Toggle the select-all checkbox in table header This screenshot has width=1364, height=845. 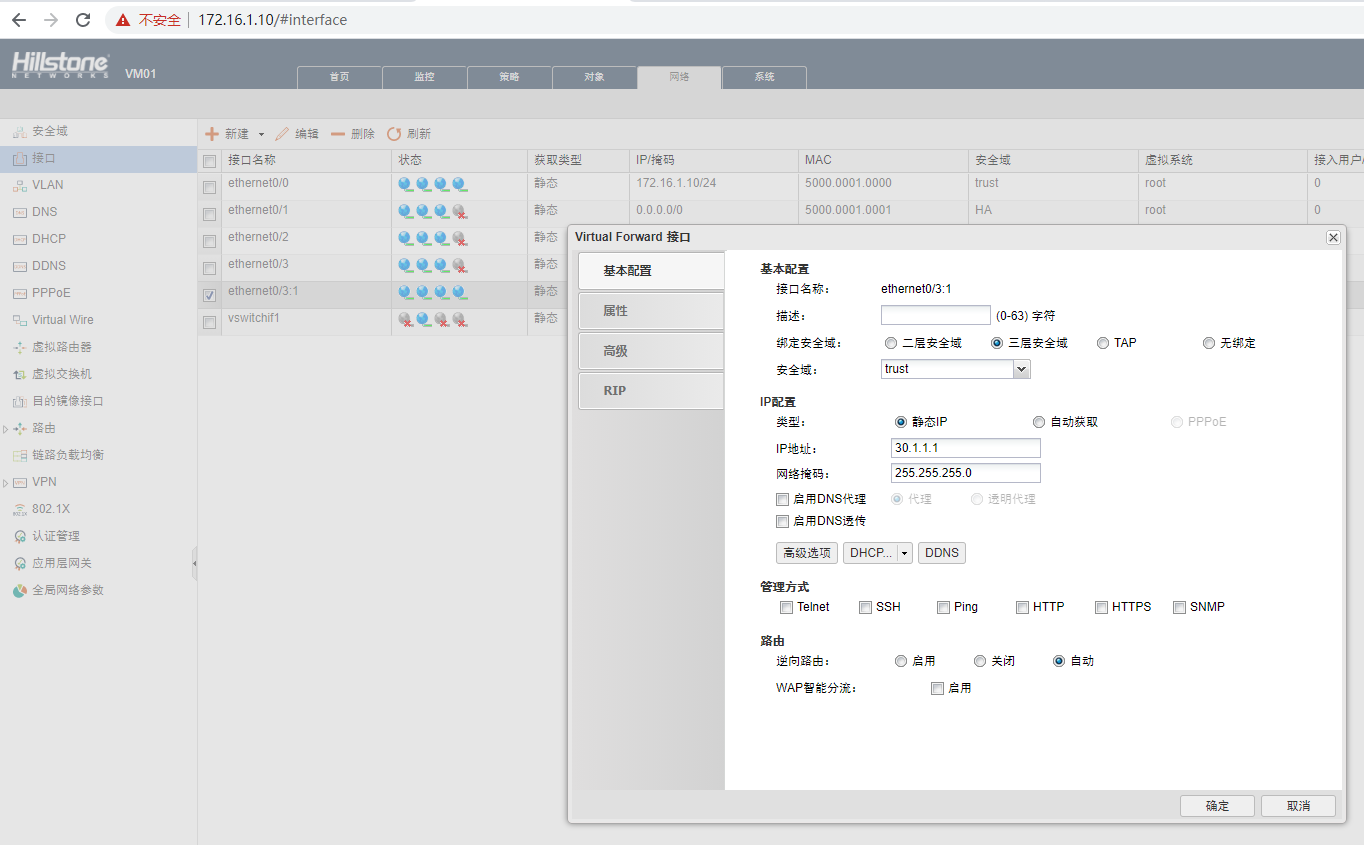pos(209,161)
